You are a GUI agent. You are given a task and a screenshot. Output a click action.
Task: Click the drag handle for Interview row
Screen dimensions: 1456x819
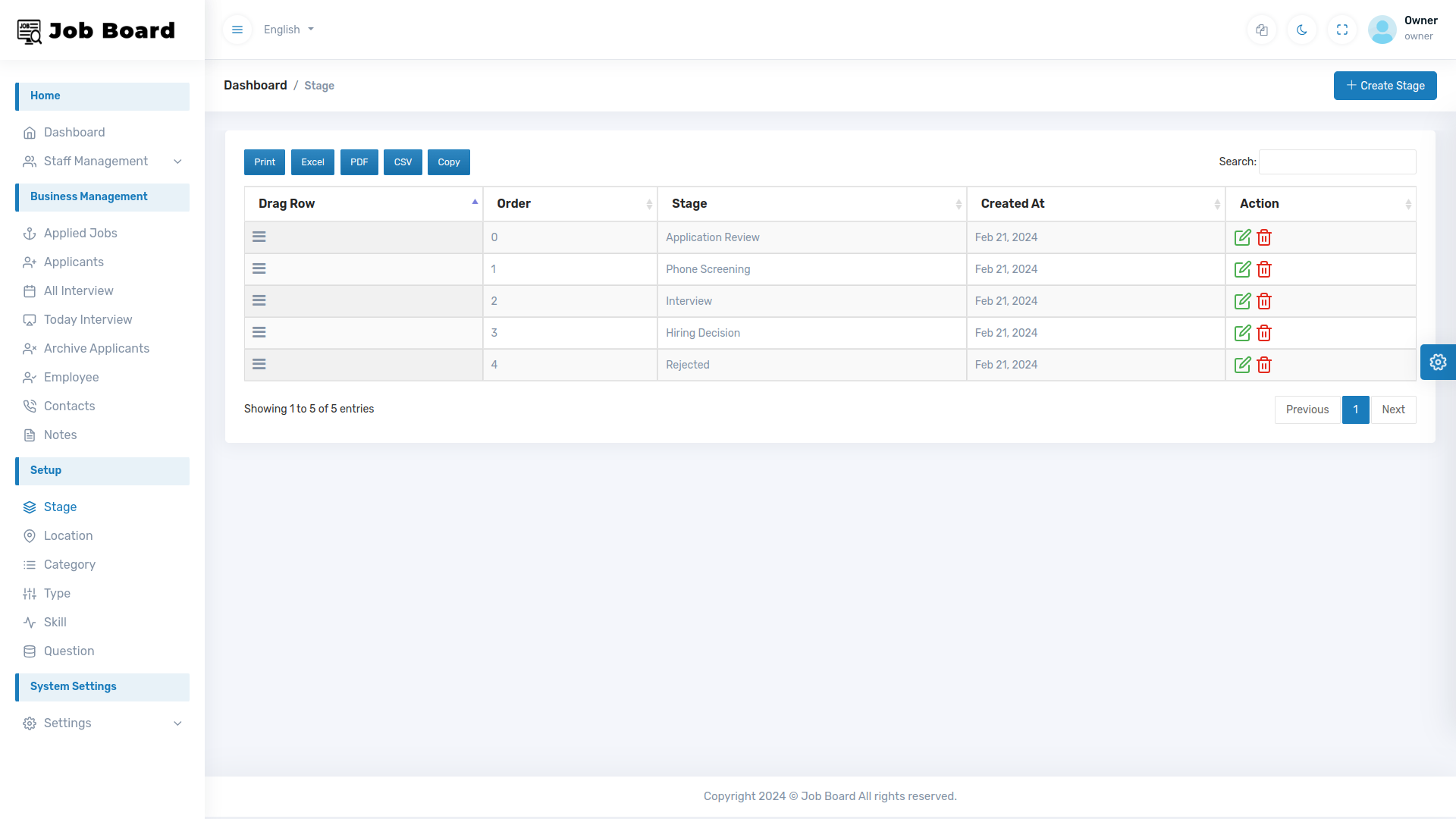[x=259, y=300]
